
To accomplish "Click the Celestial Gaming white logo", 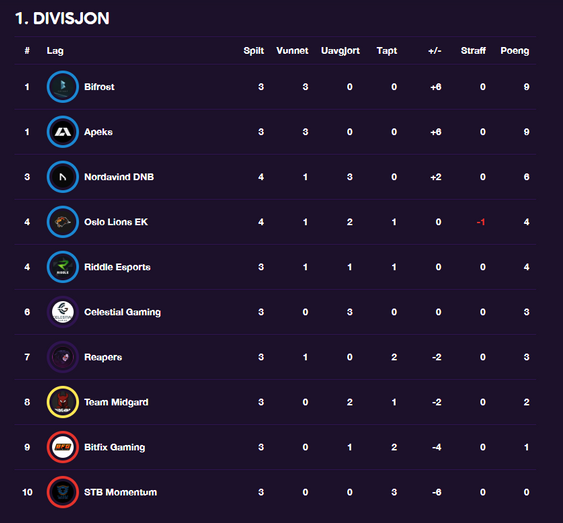I will coord(62,312).
